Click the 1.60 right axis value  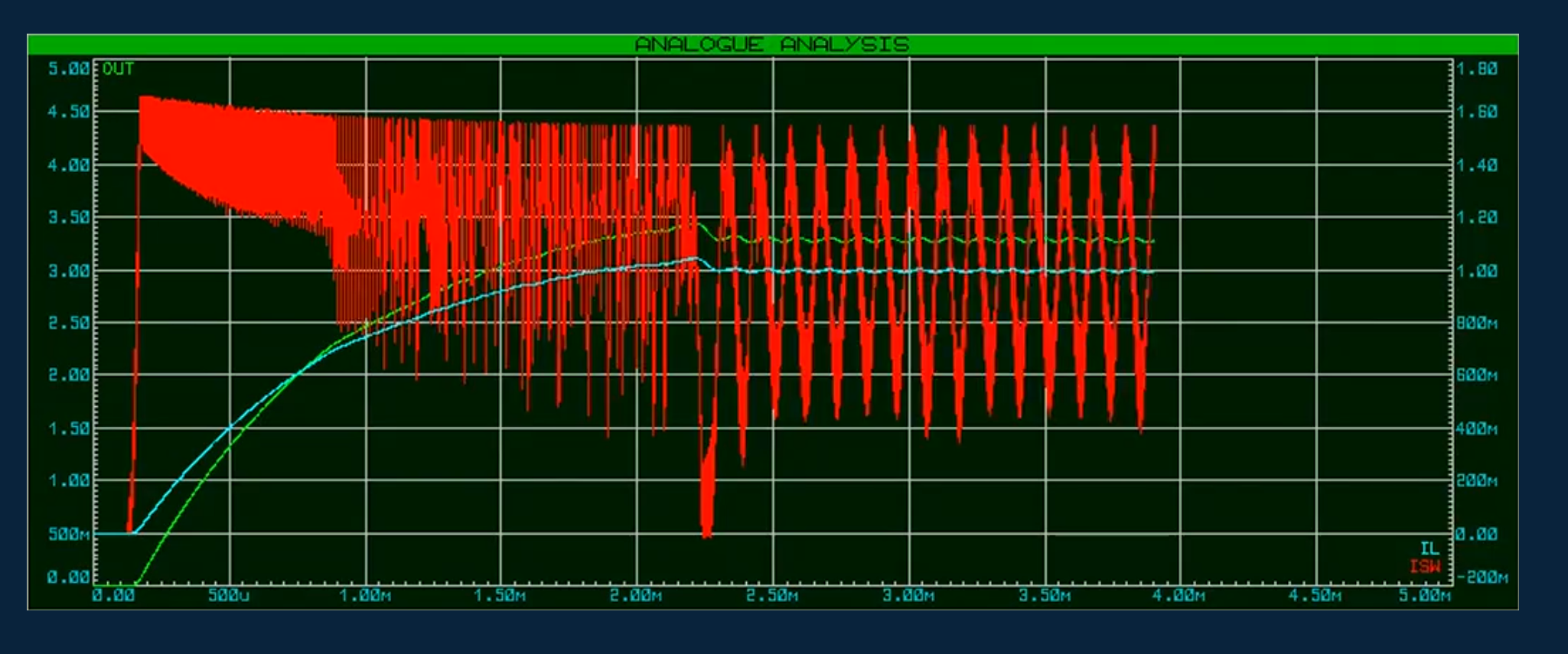[1477, 112]
